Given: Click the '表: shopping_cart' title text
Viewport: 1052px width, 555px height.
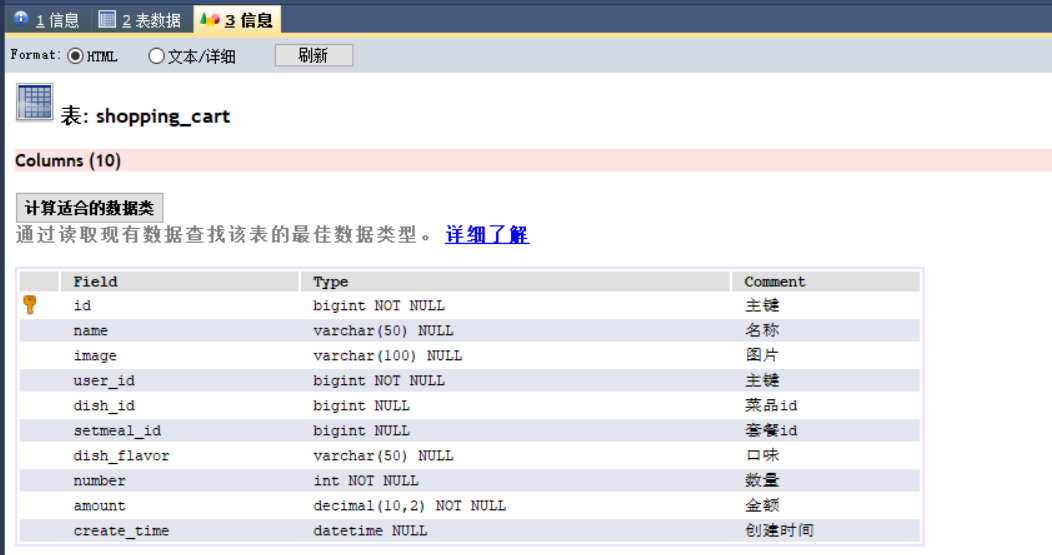Looking at the screenshot, I should (145, 116).
